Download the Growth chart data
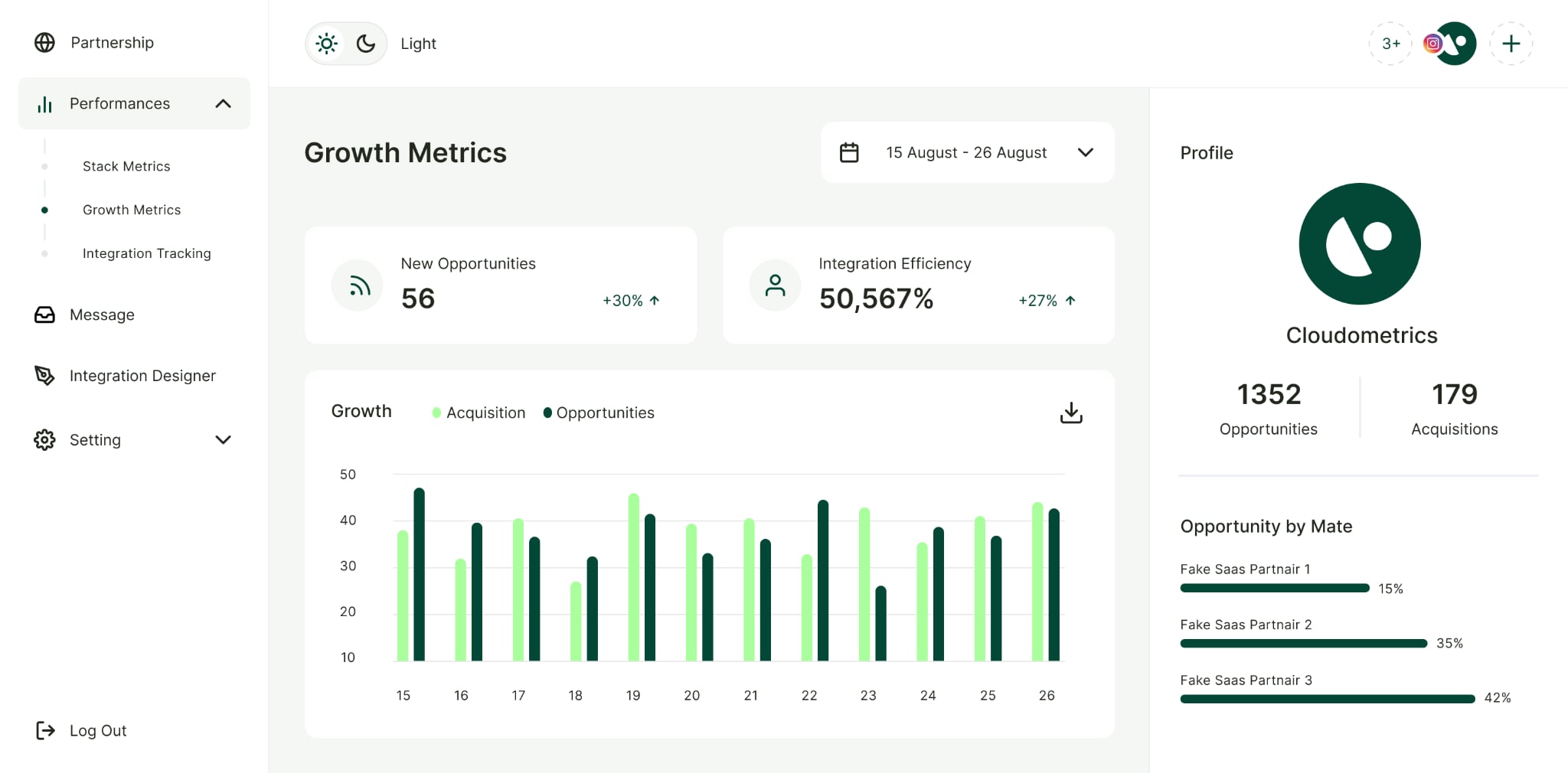Viewport: 1568px width, 773px height. click(x=1070, y=413)
